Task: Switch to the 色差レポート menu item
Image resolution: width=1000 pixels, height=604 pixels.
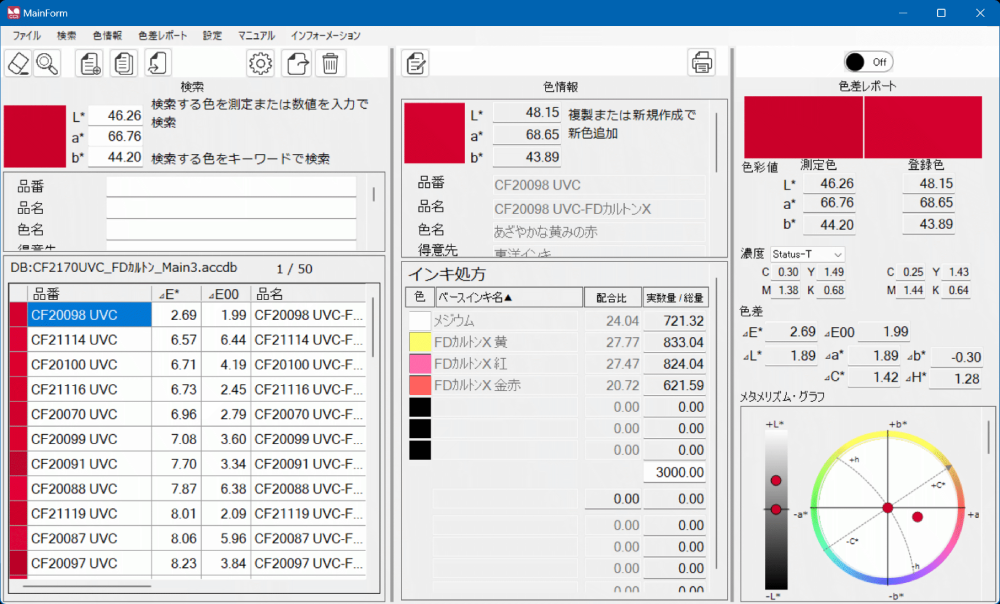Action: [x=162, y=35]
